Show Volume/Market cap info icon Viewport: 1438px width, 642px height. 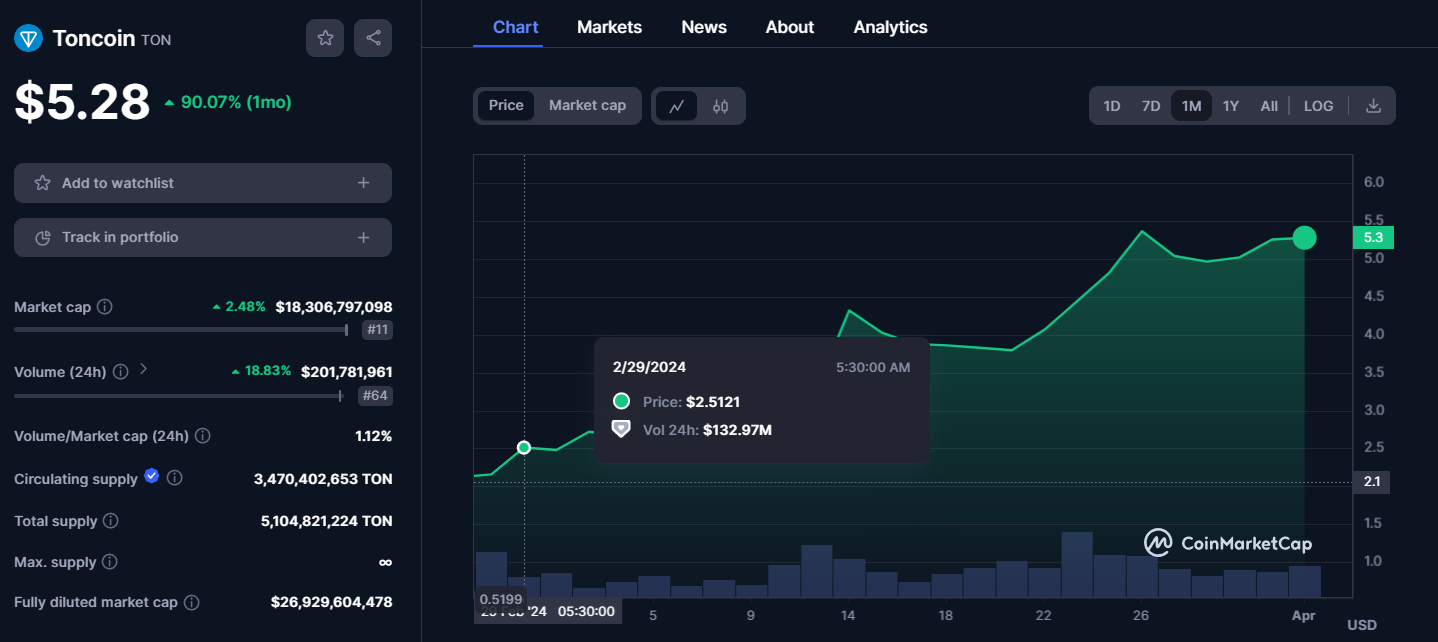(202, 436)
